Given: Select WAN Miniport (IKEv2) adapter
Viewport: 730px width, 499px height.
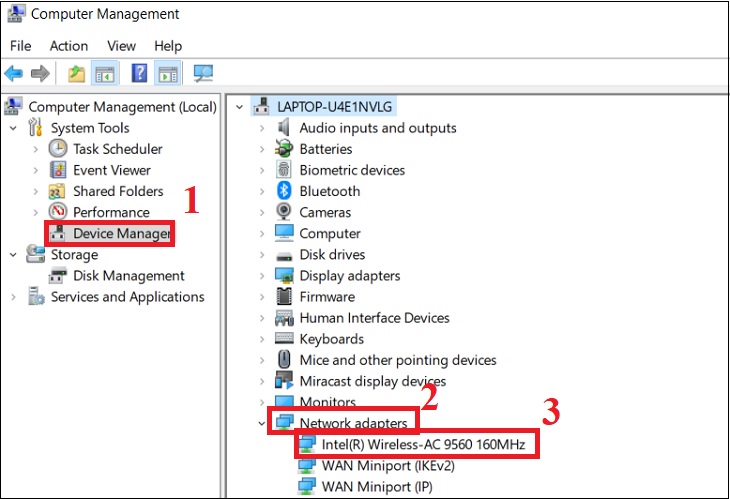Looking at the screenshot, I should click(388, 465).
